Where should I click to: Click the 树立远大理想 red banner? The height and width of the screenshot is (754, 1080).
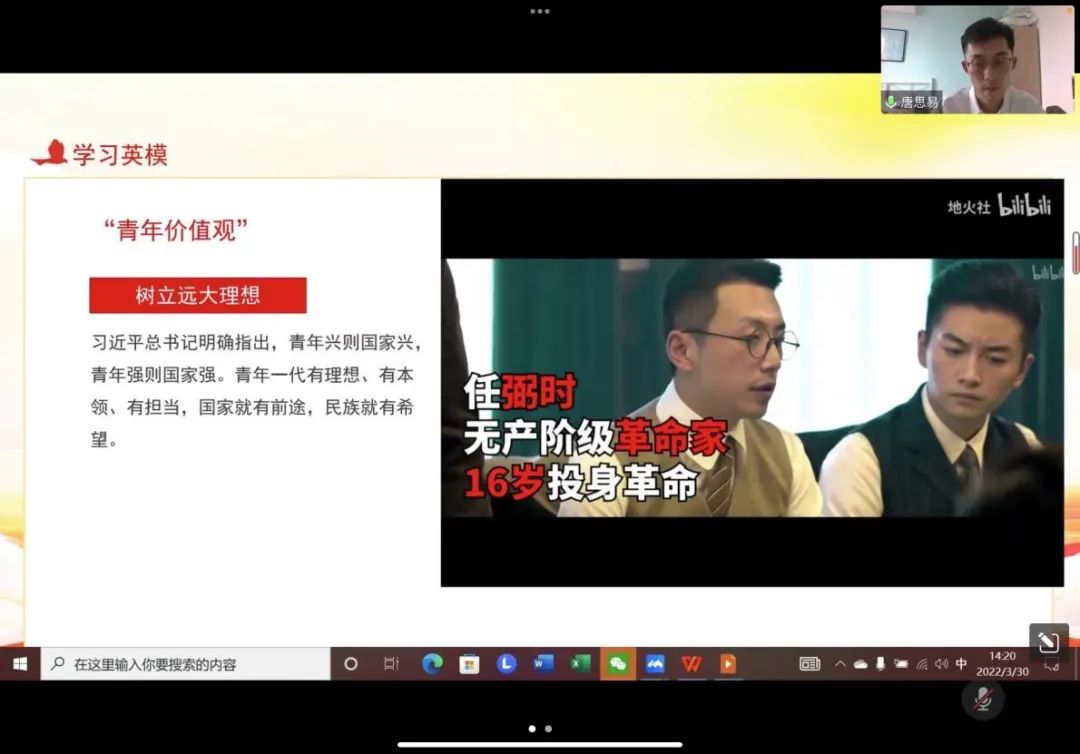pos(198,295)
